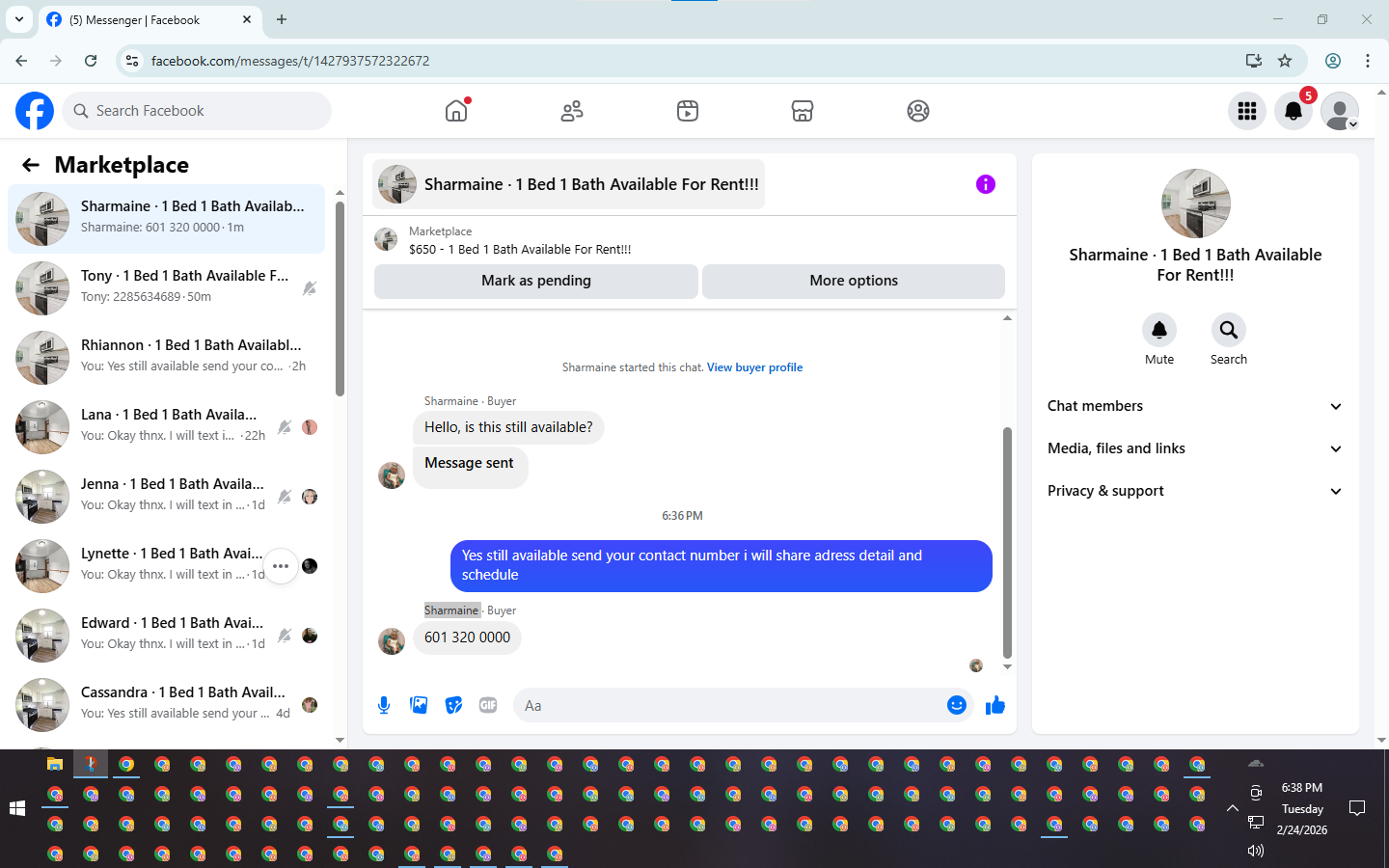This screenshot has height=868, width=1389.
Task: Open options menu for Lynette's chat
Action: click(x=281, y=566)
